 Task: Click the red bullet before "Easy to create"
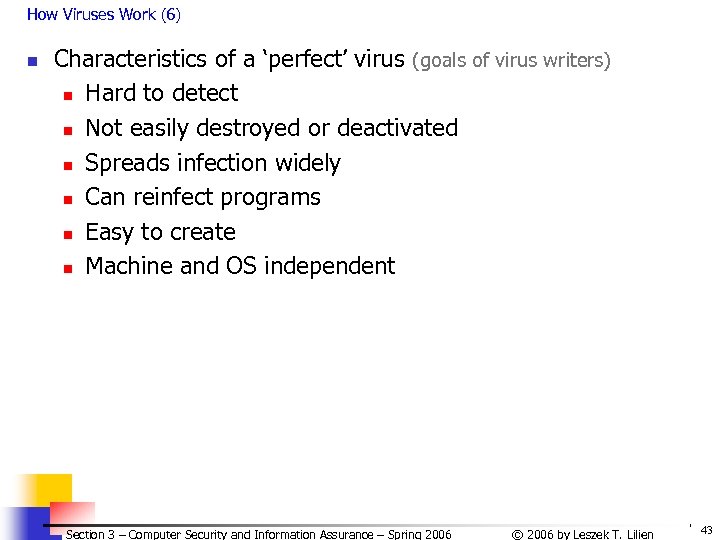(67, 234)
